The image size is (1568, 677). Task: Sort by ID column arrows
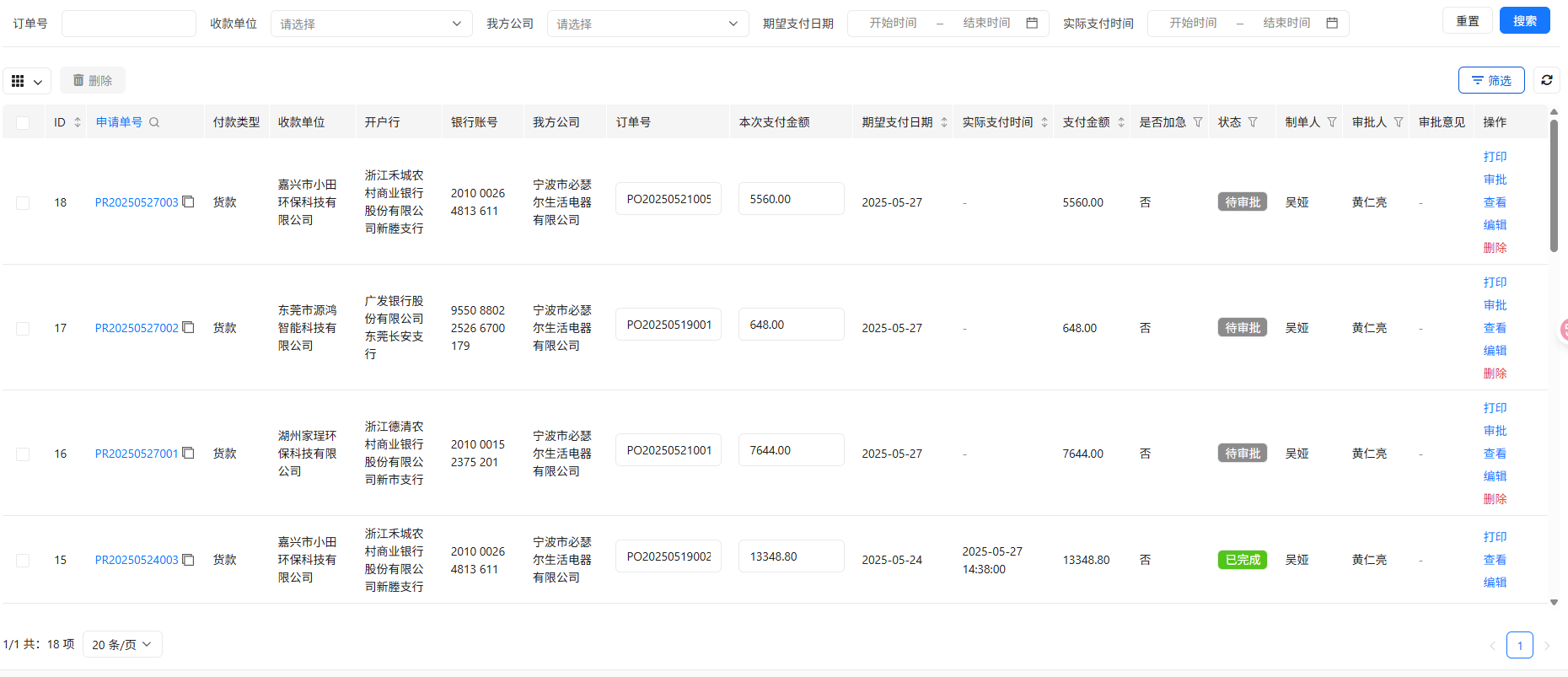78,122
